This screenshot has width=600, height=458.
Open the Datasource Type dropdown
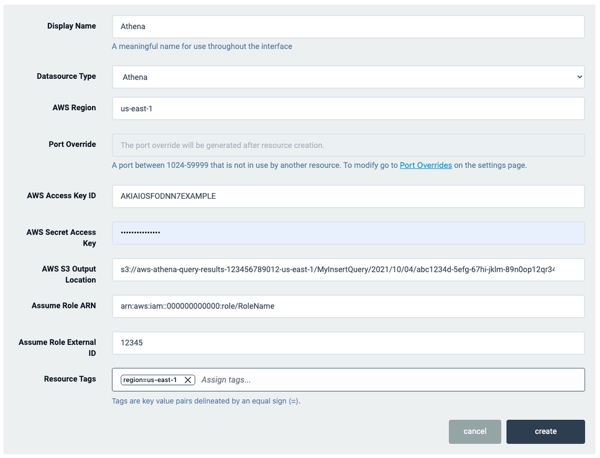click(x=348, y=77)
